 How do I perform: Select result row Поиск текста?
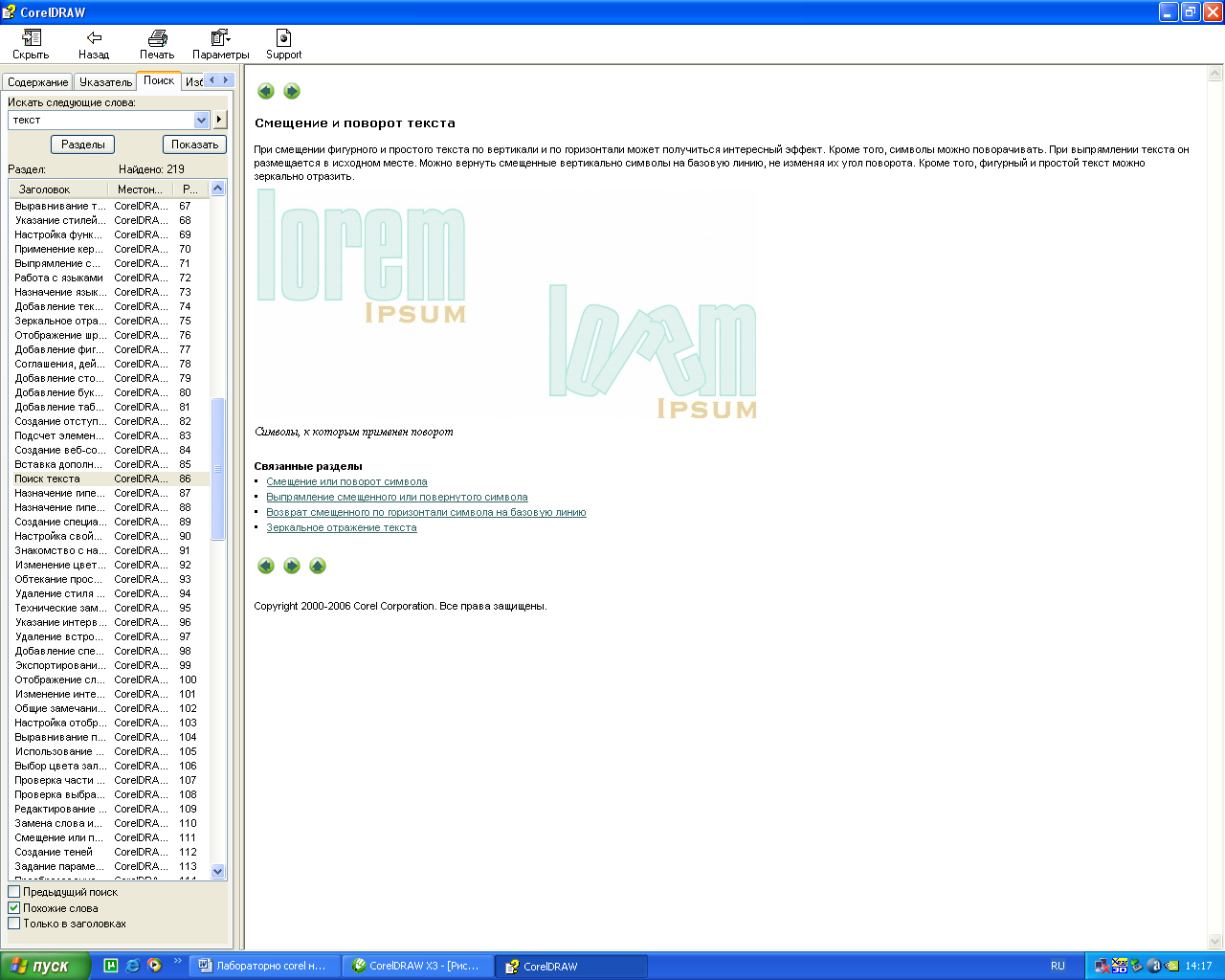tap(109, 479)
